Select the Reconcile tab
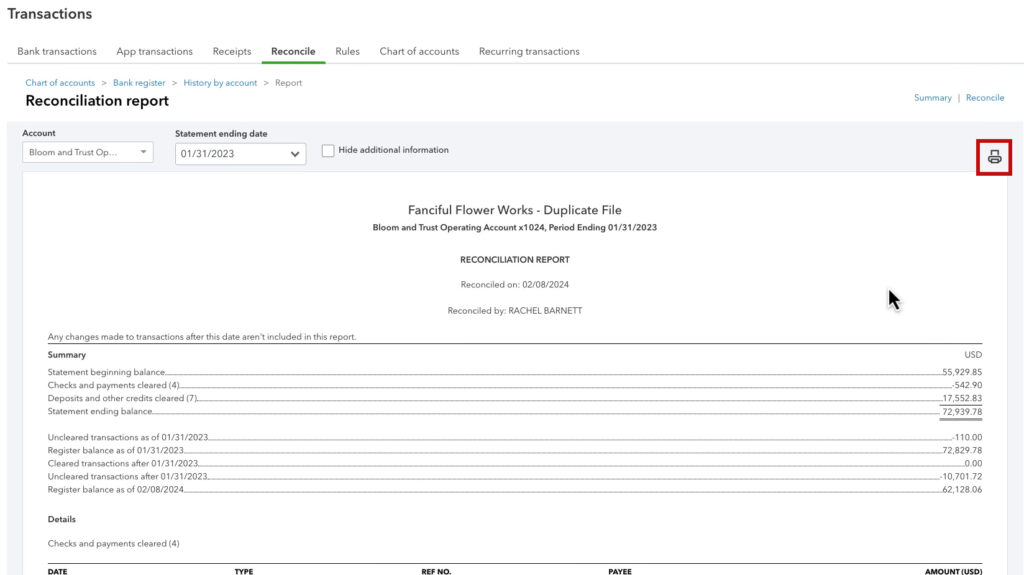This screenshot has height=575, width=1024. pyautogui.click(x=293, y=52)
